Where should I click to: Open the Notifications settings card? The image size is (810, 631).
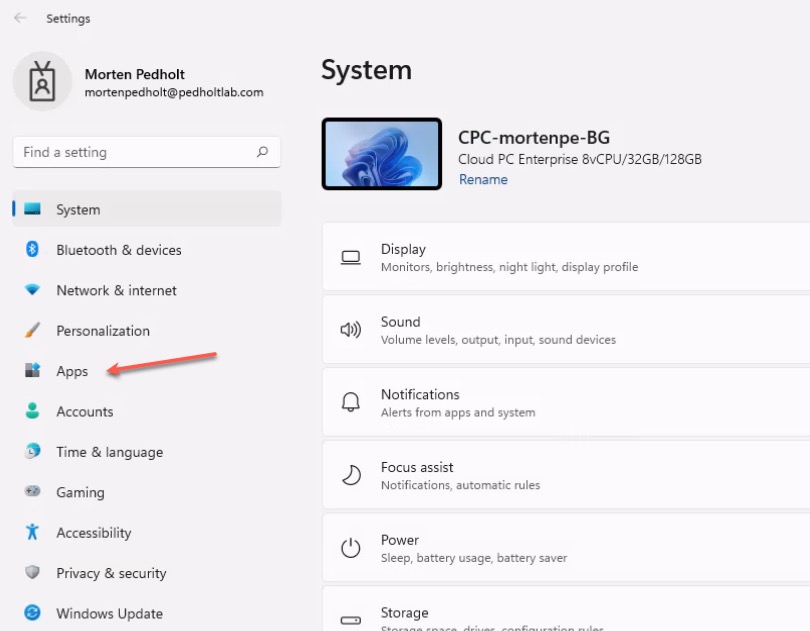566,402
